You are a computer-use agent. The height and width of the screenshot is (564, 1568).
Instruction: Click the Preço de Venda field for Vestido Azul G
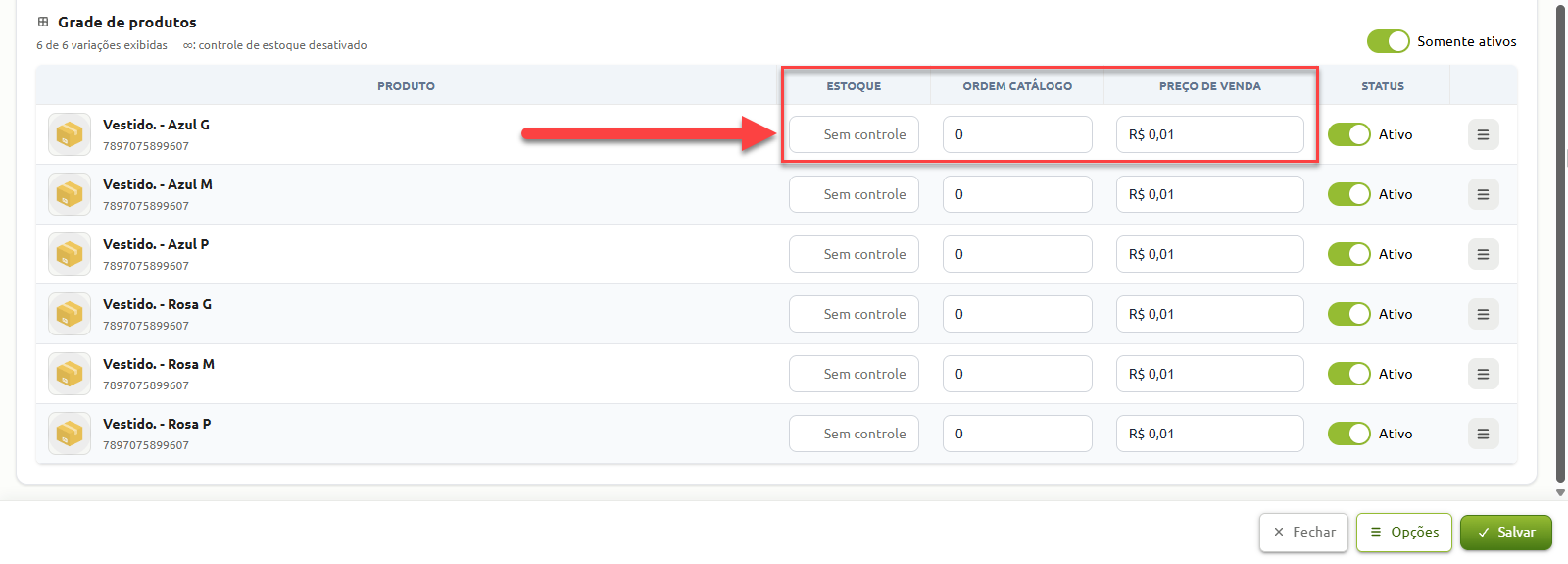click(1210, 134)
